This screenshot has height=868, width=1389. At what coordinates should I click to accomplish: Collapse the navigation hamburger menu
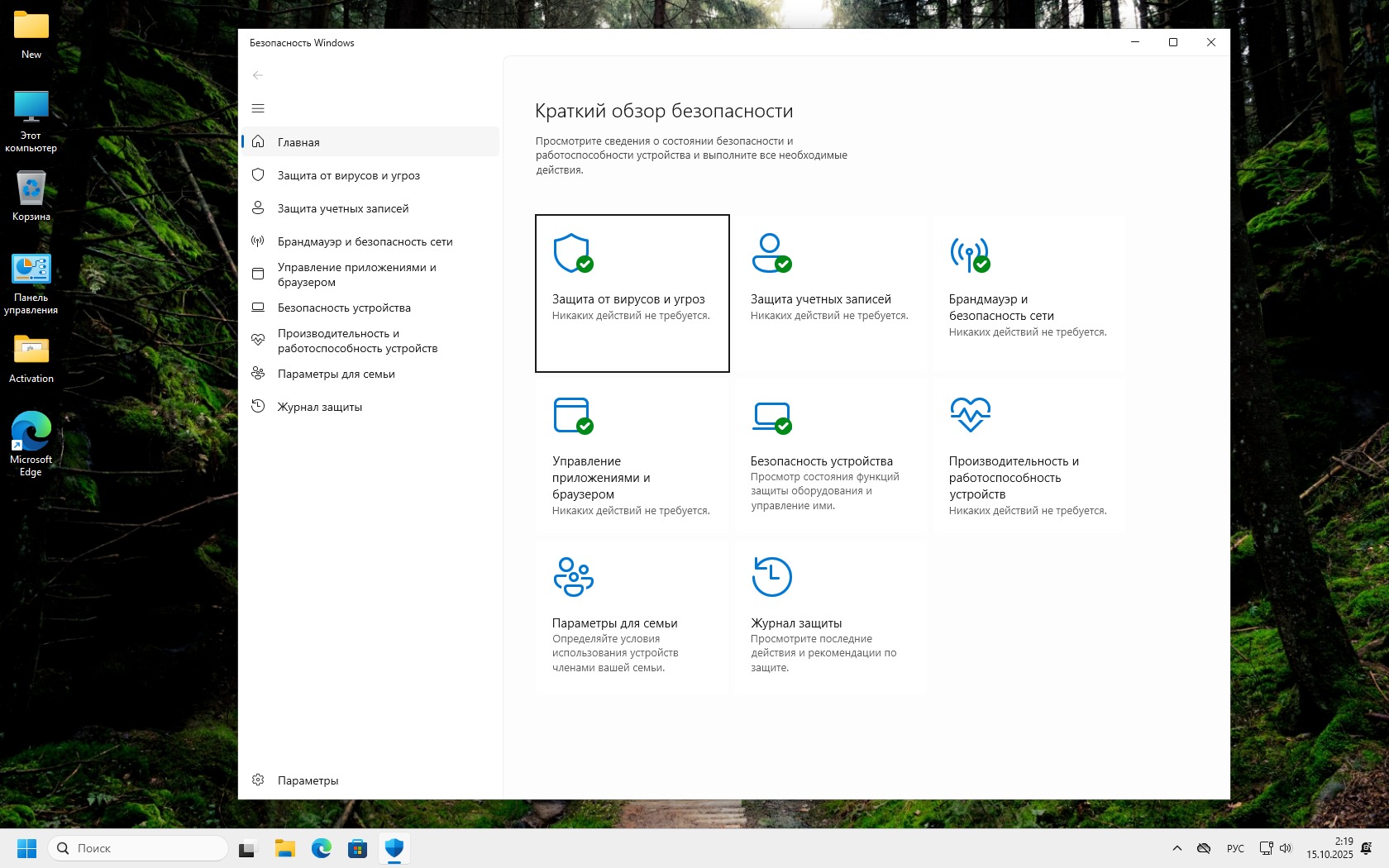pyautogui.click(x=258, y=108)
